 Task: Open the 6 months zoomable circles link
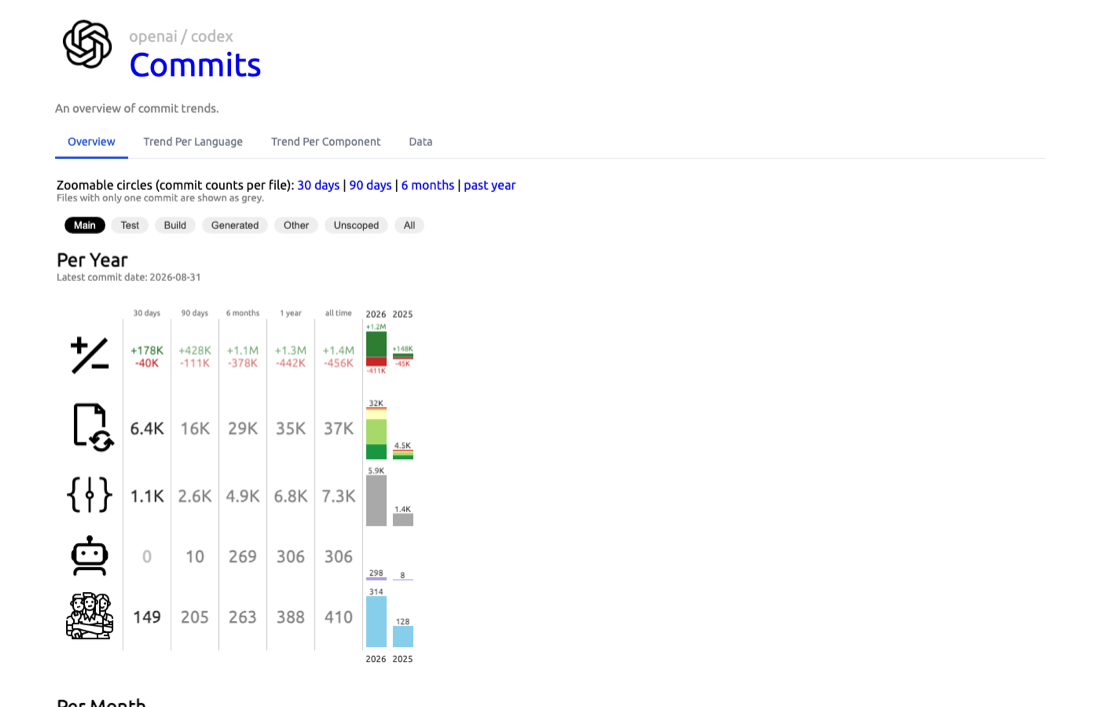pyautogui.click(x=428, y=185)
